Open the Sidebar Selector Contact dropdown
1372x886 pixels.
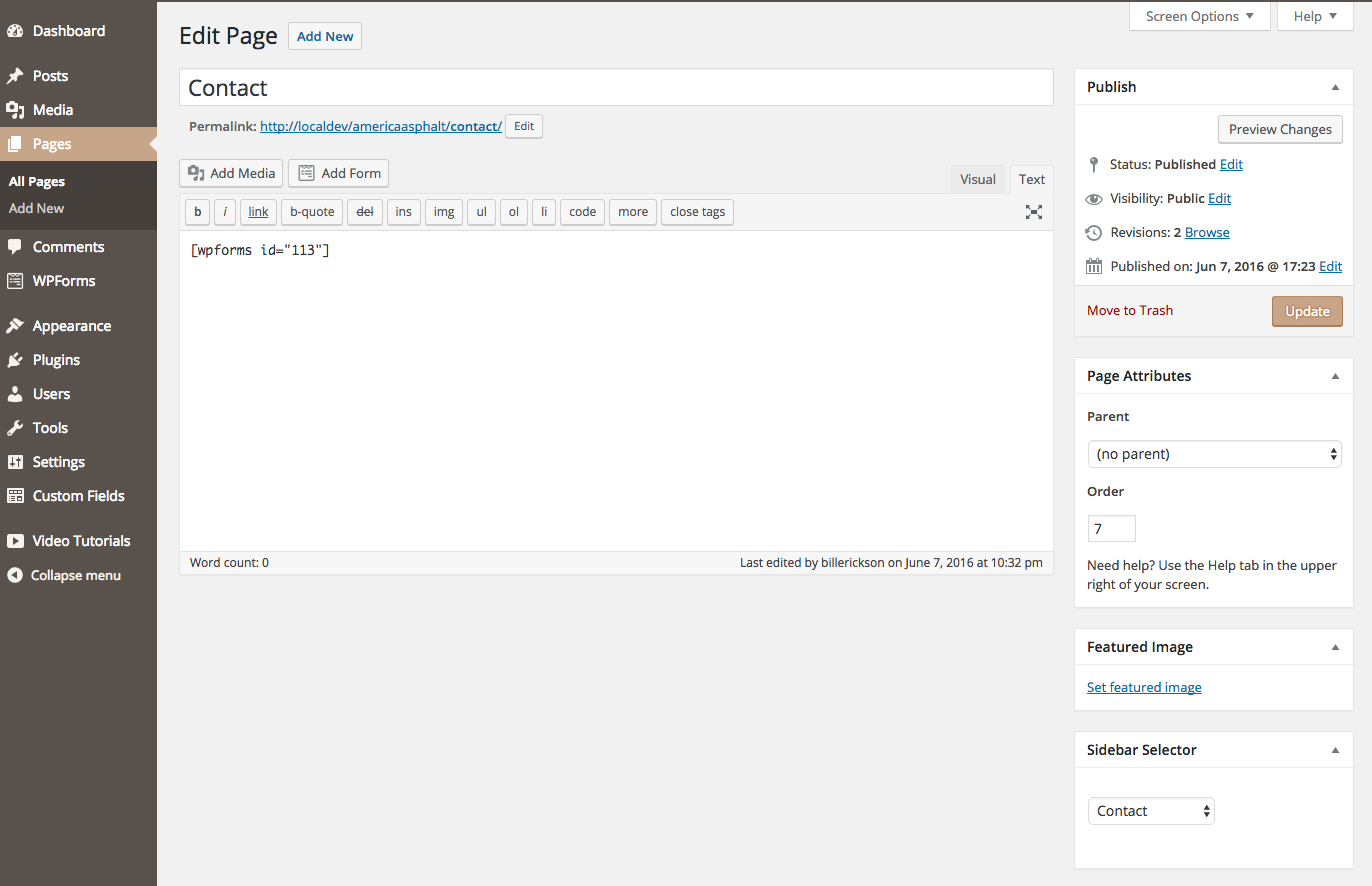click(1151, 811)
